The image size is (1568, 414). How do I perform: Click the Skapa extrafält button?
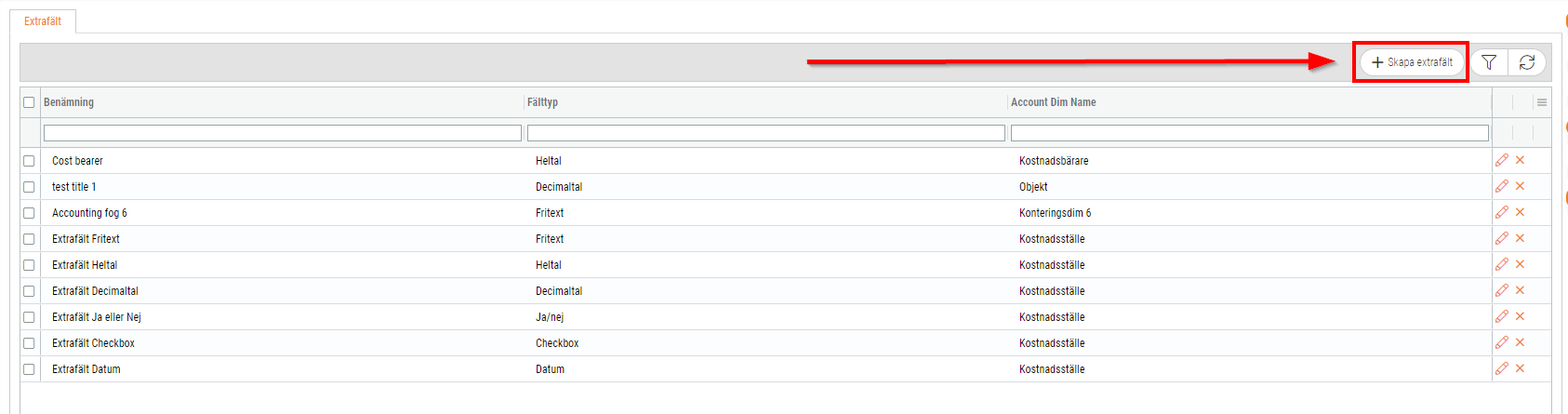coord(1411,62)
